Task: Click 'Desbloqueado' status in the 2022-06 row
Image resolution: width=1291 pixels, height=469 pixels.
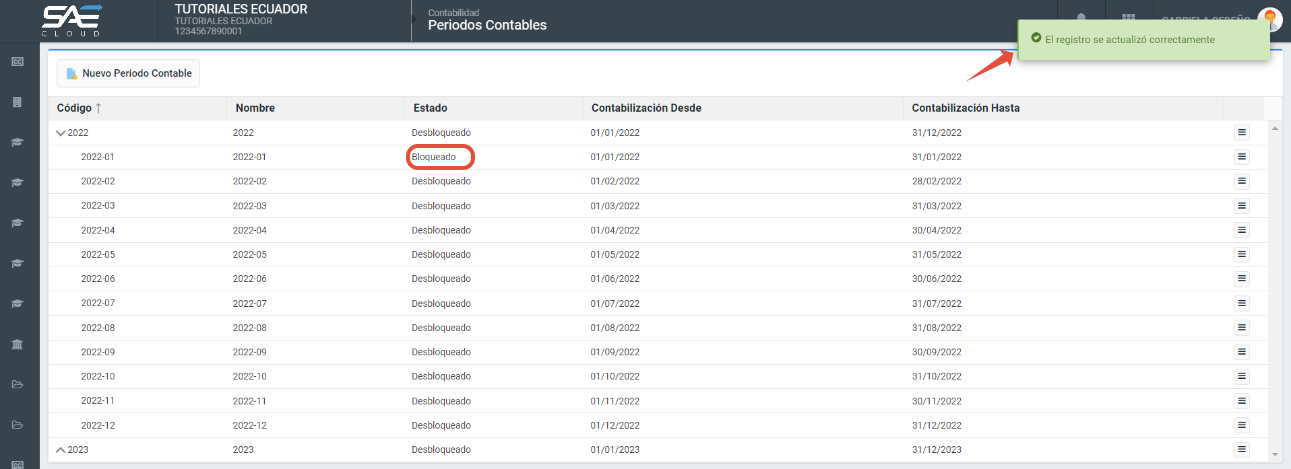Action: click(441, 279)
